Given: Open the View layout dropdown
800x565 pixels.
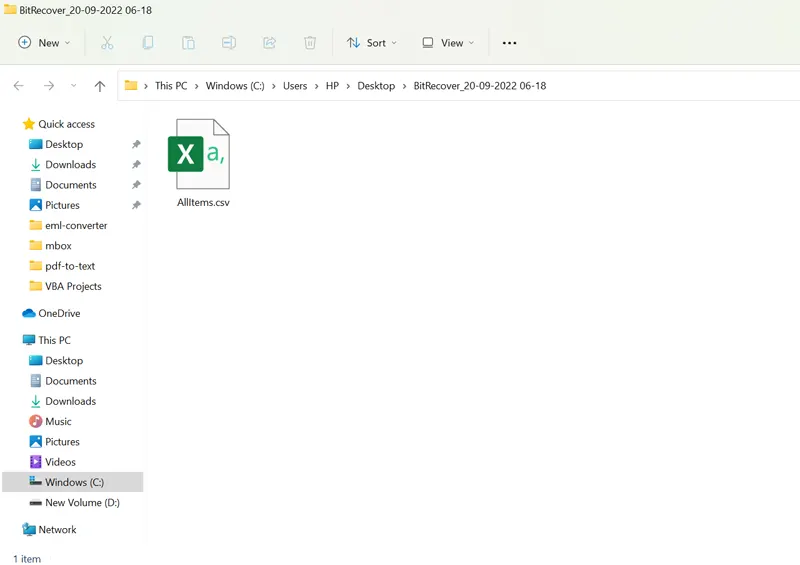Looking at the screenshot, I should tap(448, 43).
